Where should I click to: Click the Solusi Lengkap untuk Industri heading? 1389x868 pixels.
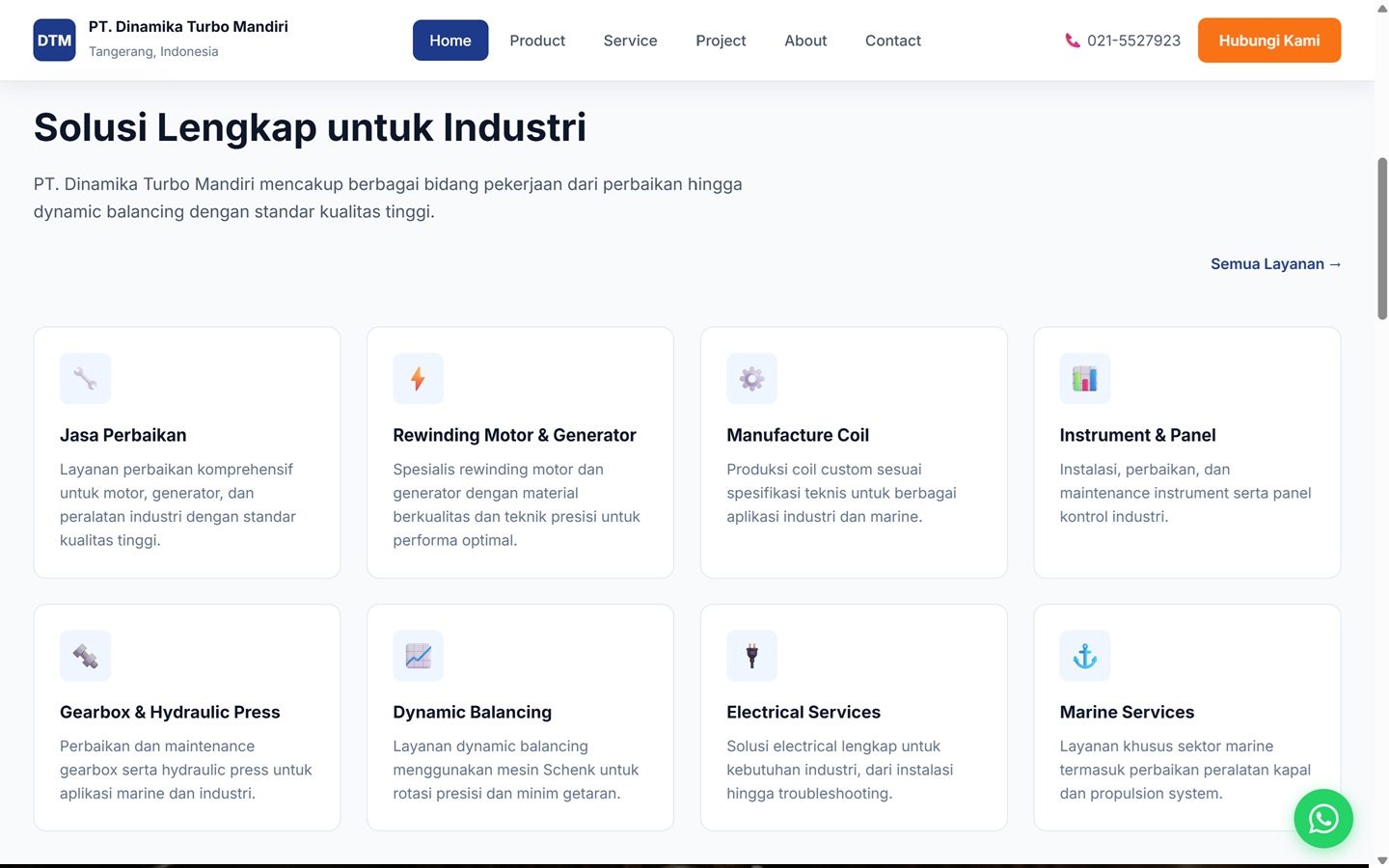click(310, 127)
